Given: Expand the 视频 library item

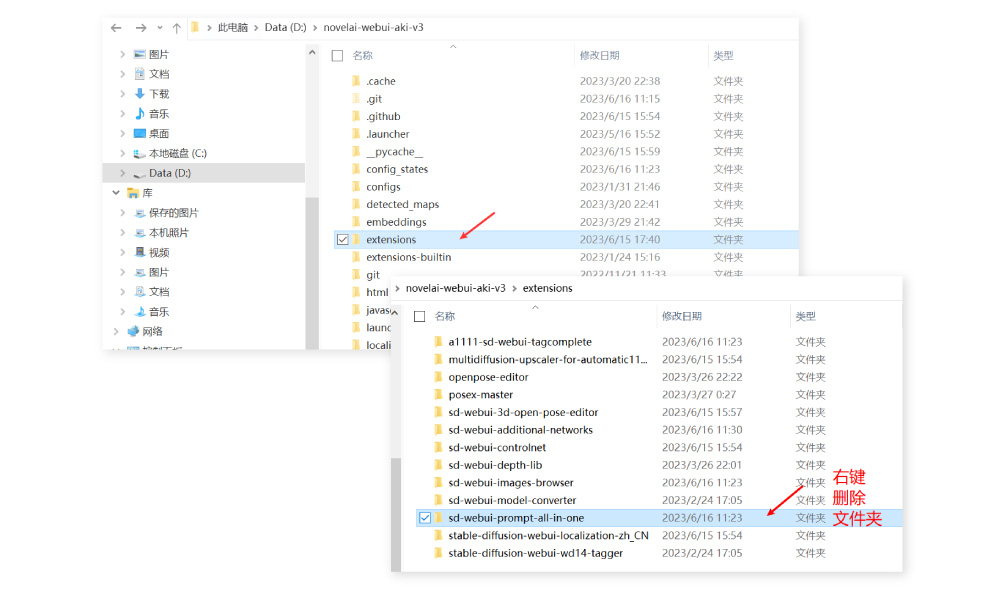Looking at the screenshot, I should pos(122,252).
